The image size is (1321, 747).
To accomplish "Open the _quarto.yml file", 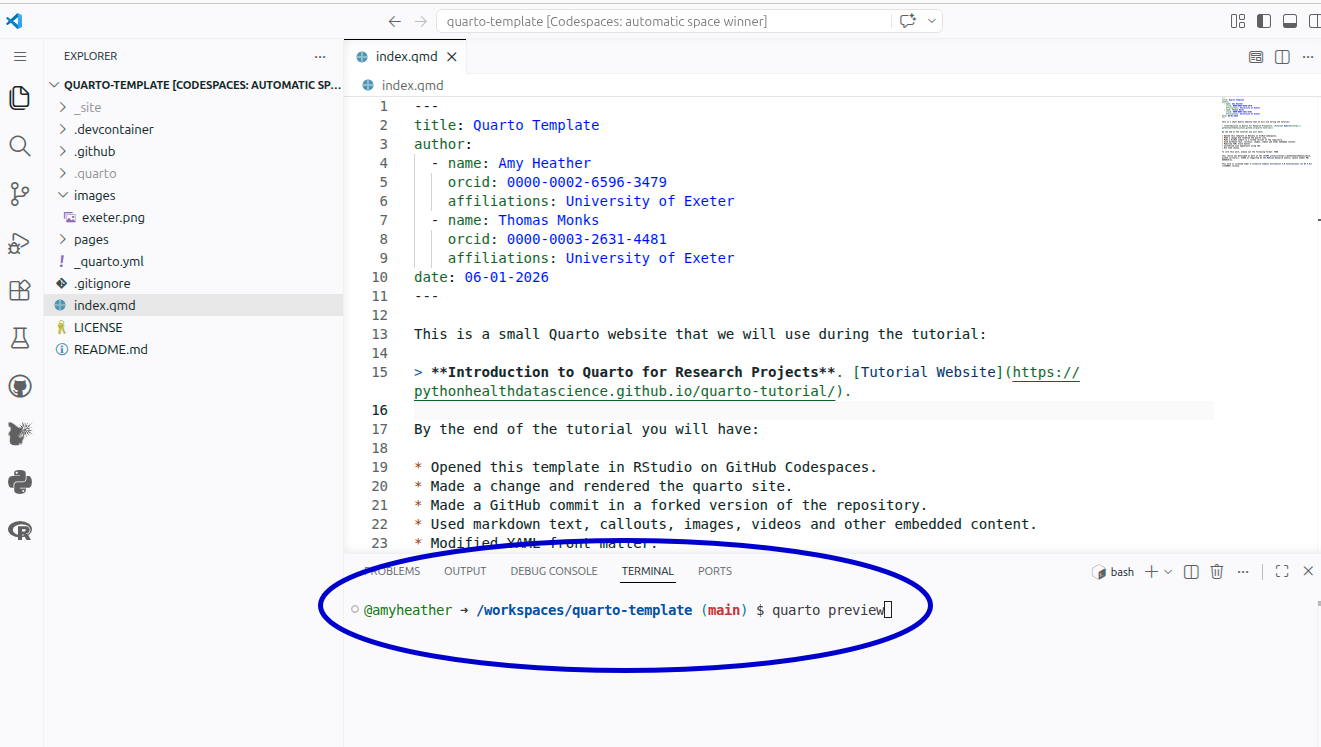I will [x=194, y=261].
